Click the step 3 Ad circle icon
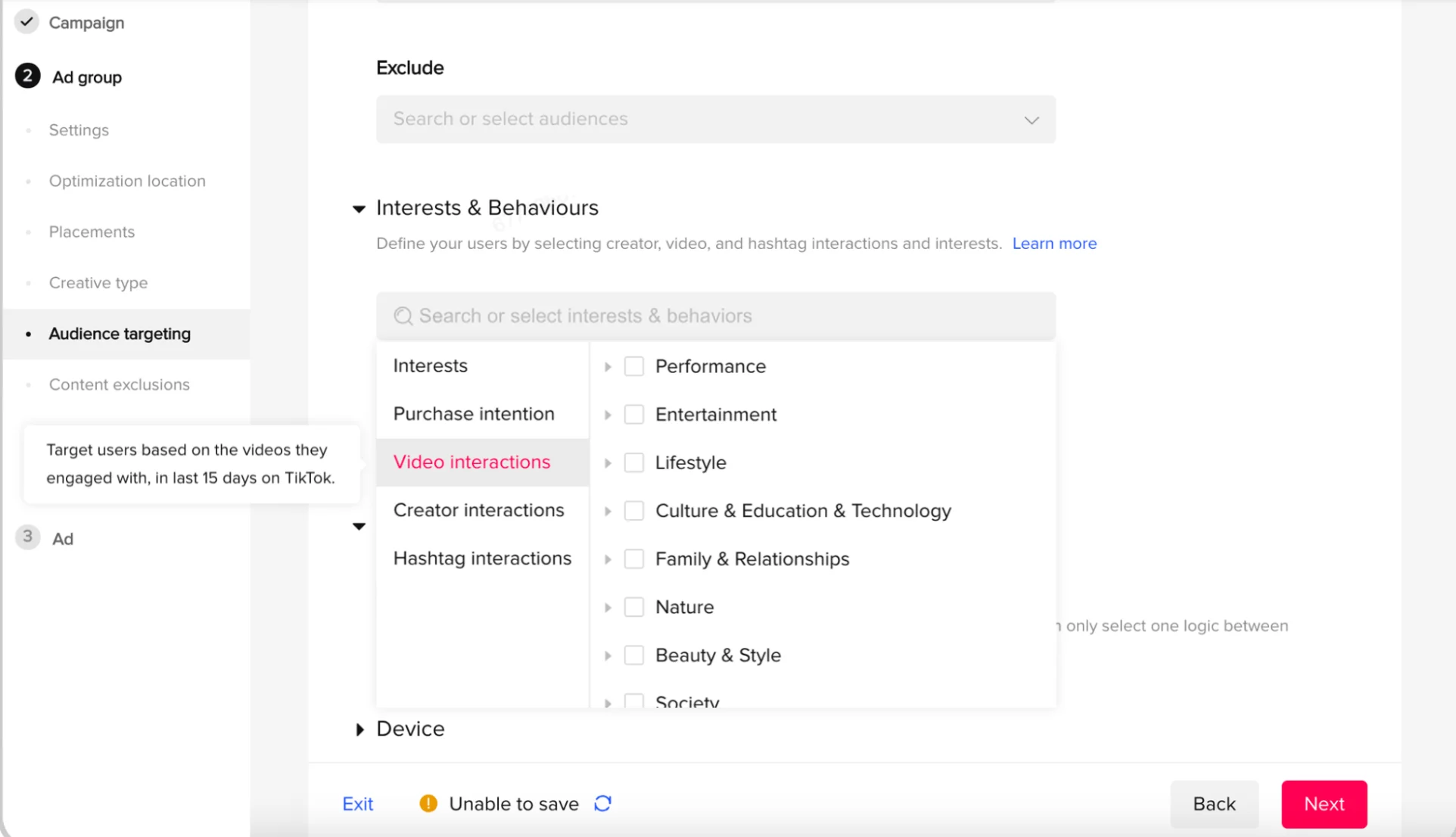This screenshot has width=1456, height=837. coord(28,537)
